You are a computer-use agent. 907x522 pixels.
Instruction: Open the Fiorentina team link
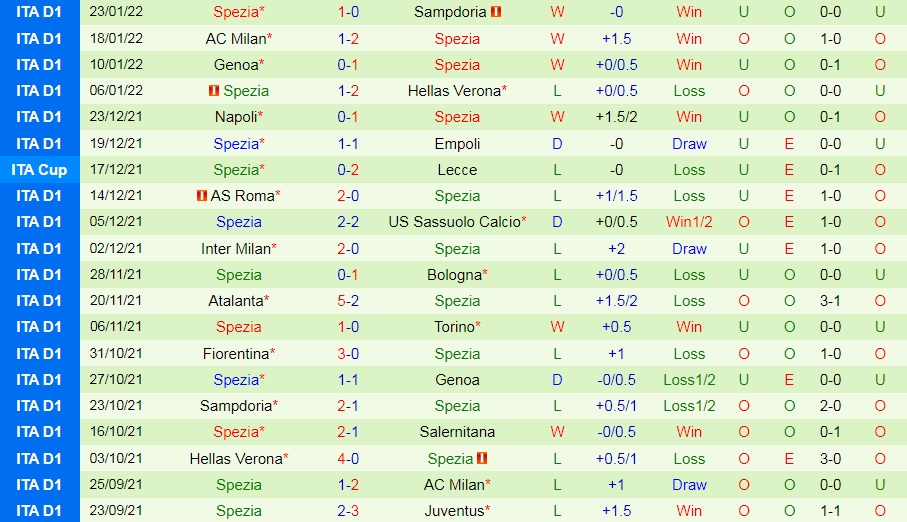point(235,353)
